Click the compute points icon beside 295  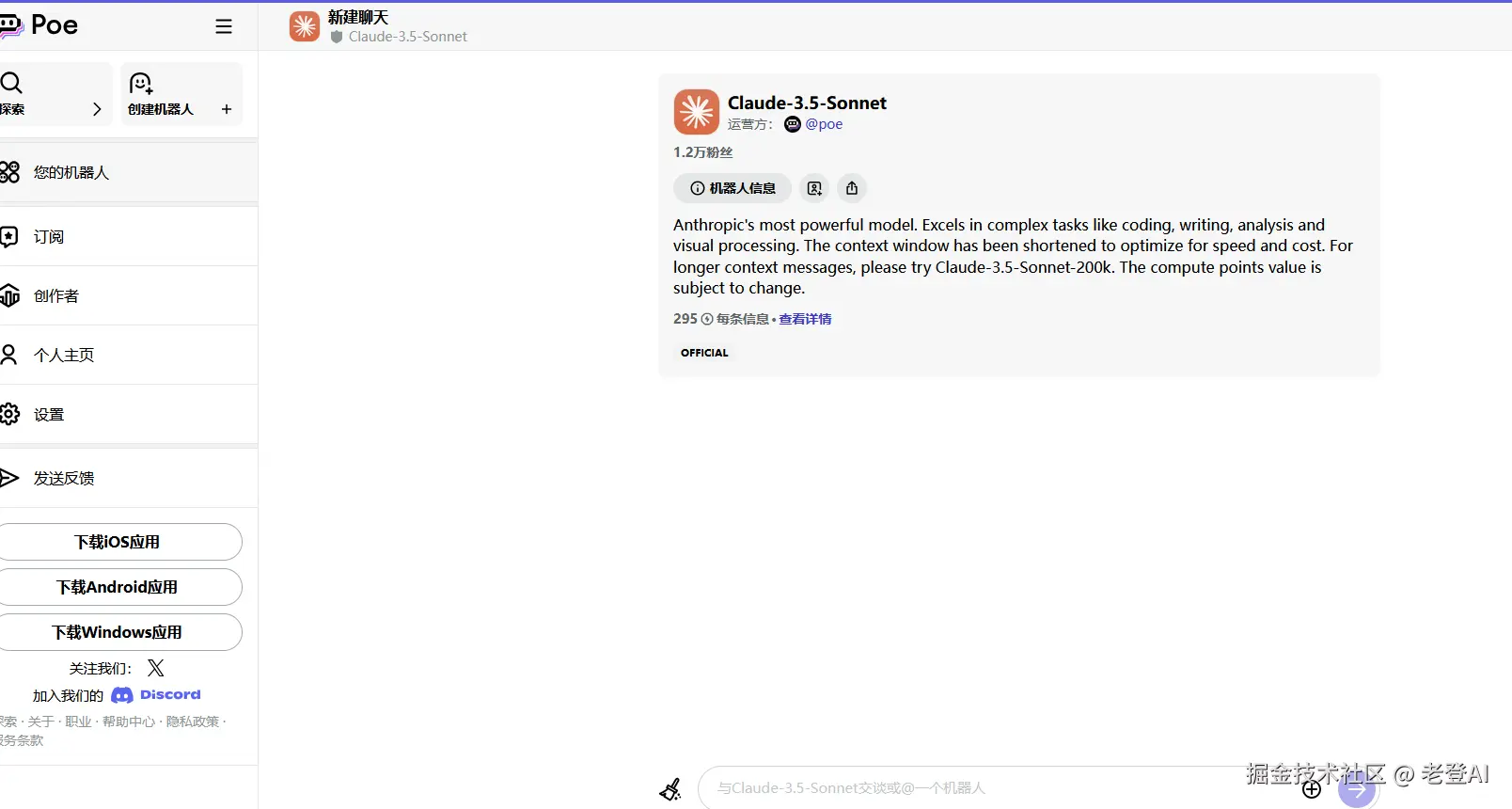pyautogui.click(x=707, y=319)
